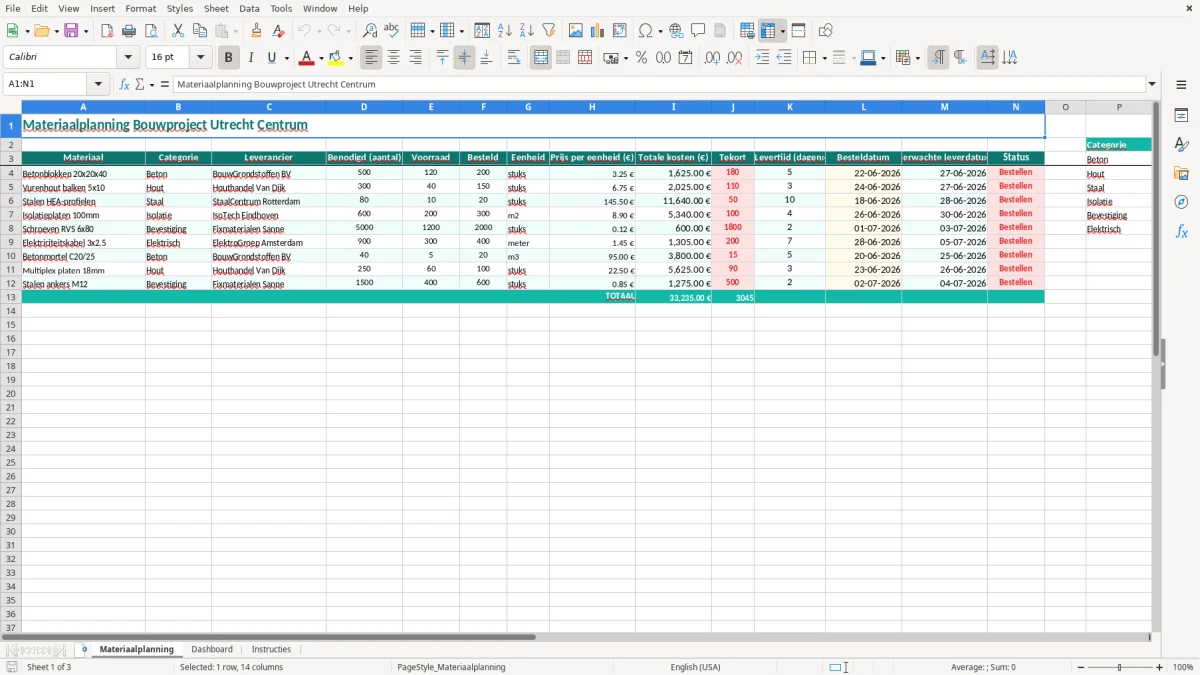
Task: Toggle Freeze Rows and Columns
Action: tap(768, 31)
